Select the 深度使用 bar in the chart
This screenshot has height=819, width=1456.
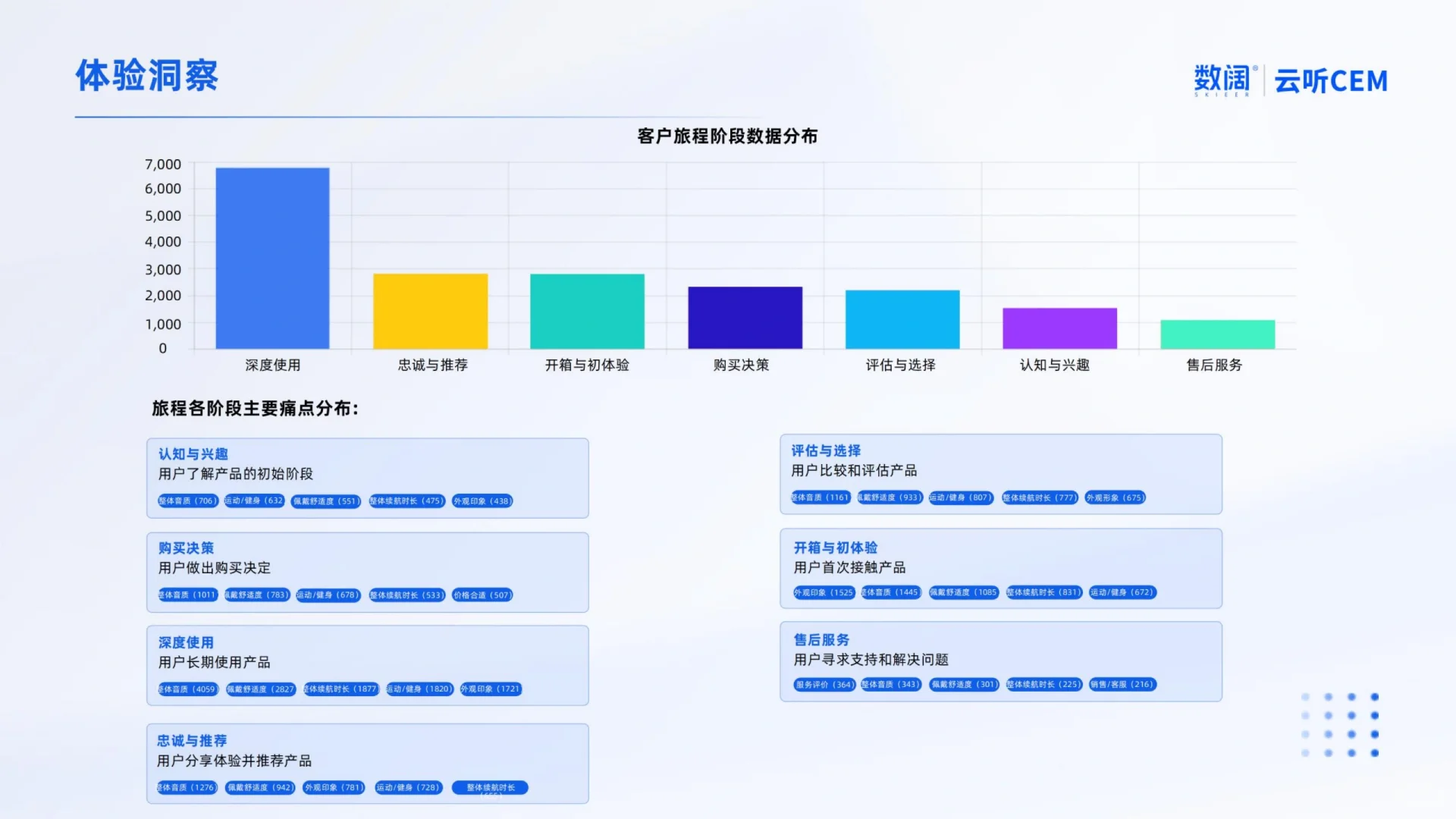click(273, 258)
